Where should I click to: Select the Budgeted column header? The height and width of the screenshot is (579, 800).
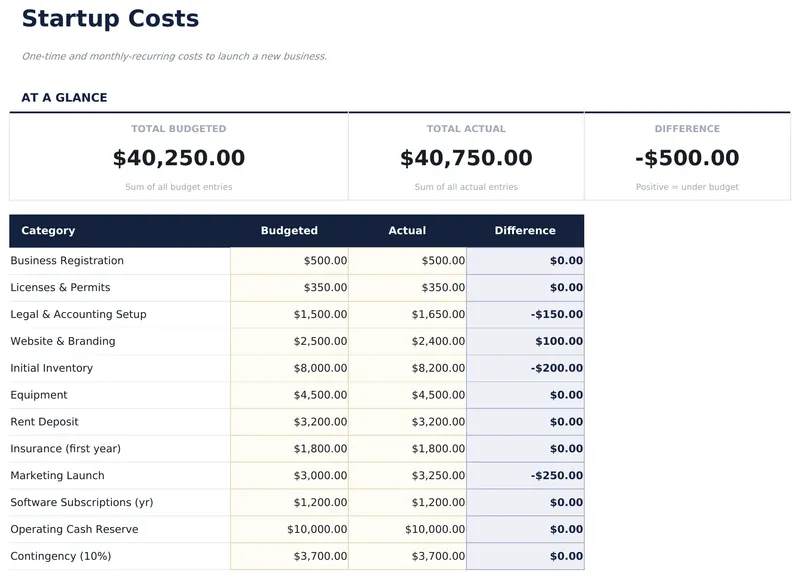pyautogui.click(x=289, y=231)
